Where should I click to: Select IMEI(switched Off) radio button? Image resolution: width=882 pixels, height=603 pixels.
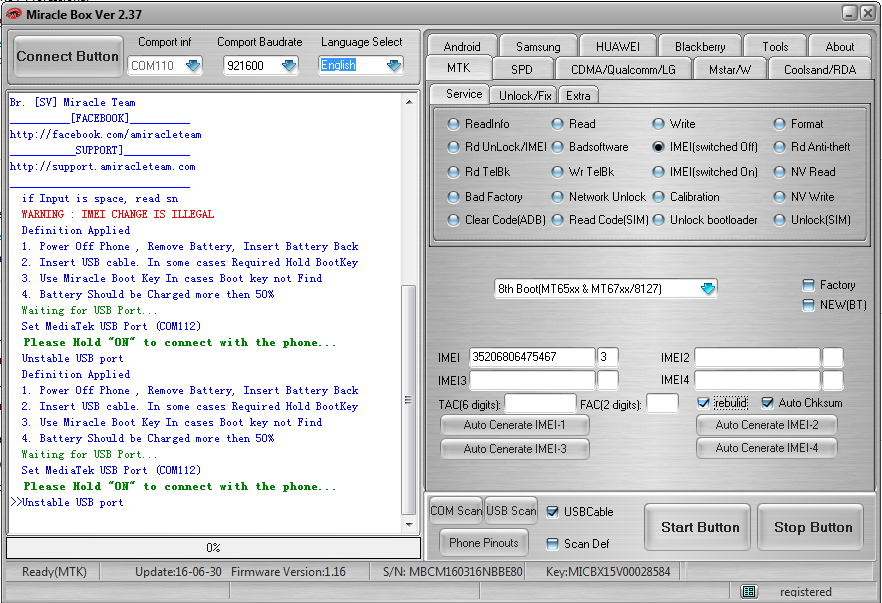tap(658, 147)
